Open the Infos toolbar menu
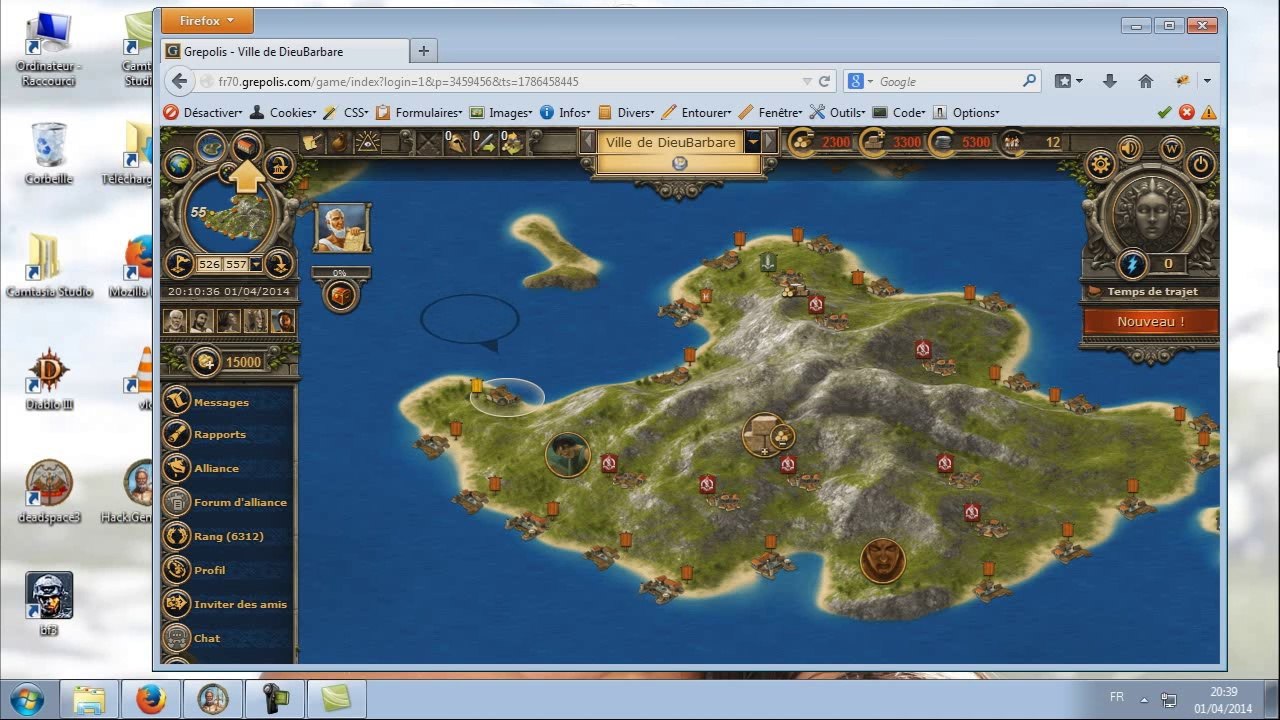The width and height of the screenshot is (1280, 720). tap(565, 113)
